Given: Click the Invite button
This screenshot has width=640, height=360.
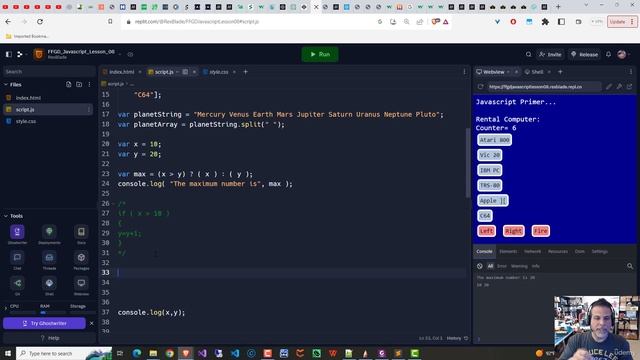Looking at the screenshot, I should [x=550, y=54].
